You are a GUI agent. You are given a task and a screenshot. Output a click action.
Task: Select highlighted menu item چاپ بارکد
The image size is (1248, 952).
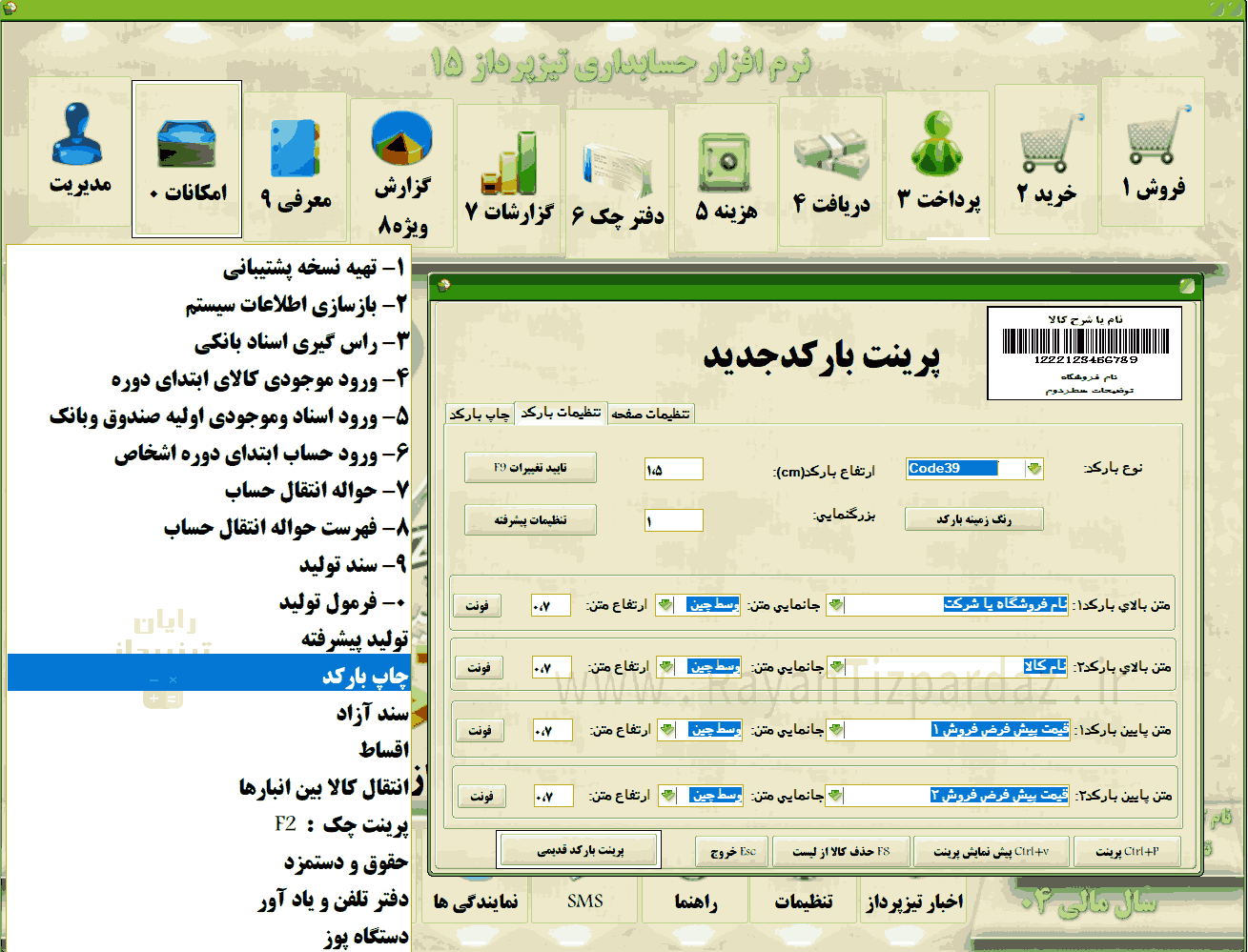(x=209, y=673)
